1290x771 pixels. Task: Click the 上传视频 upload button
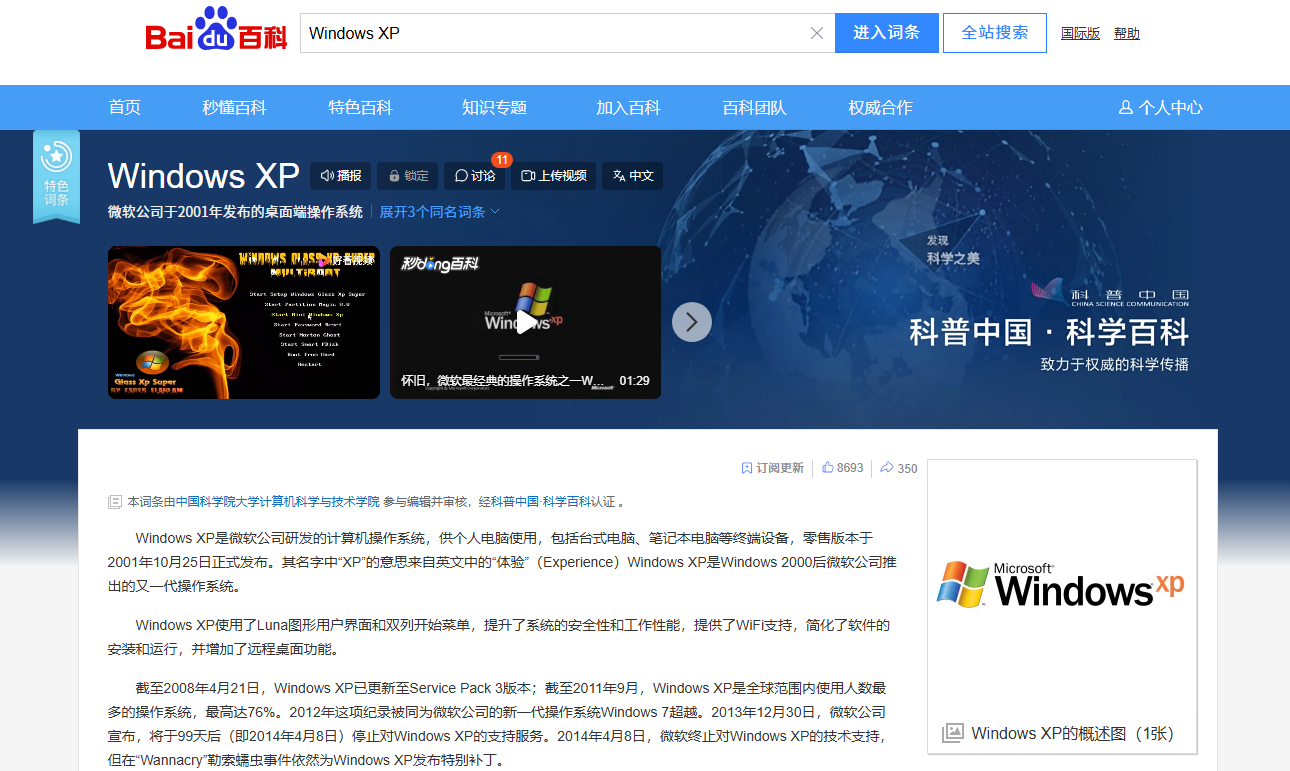pyautogui.click(x=554, y=176)
